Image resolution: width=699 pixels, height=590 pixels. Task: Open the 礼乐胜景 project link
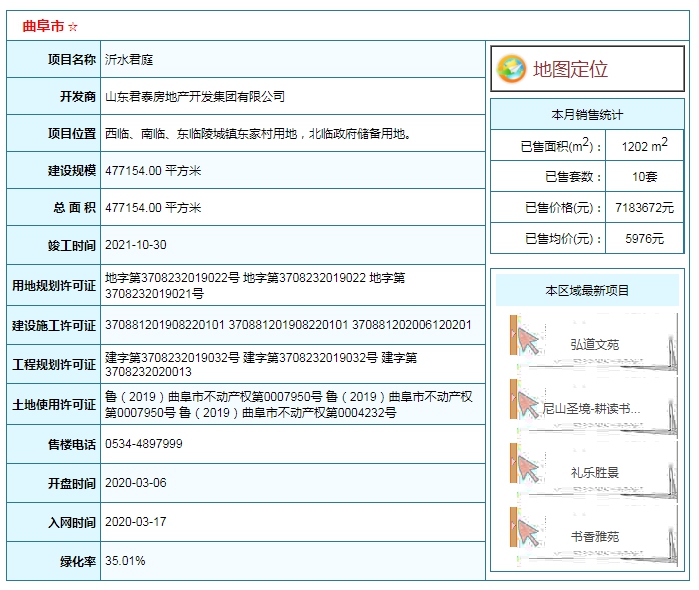click(595, 472)
